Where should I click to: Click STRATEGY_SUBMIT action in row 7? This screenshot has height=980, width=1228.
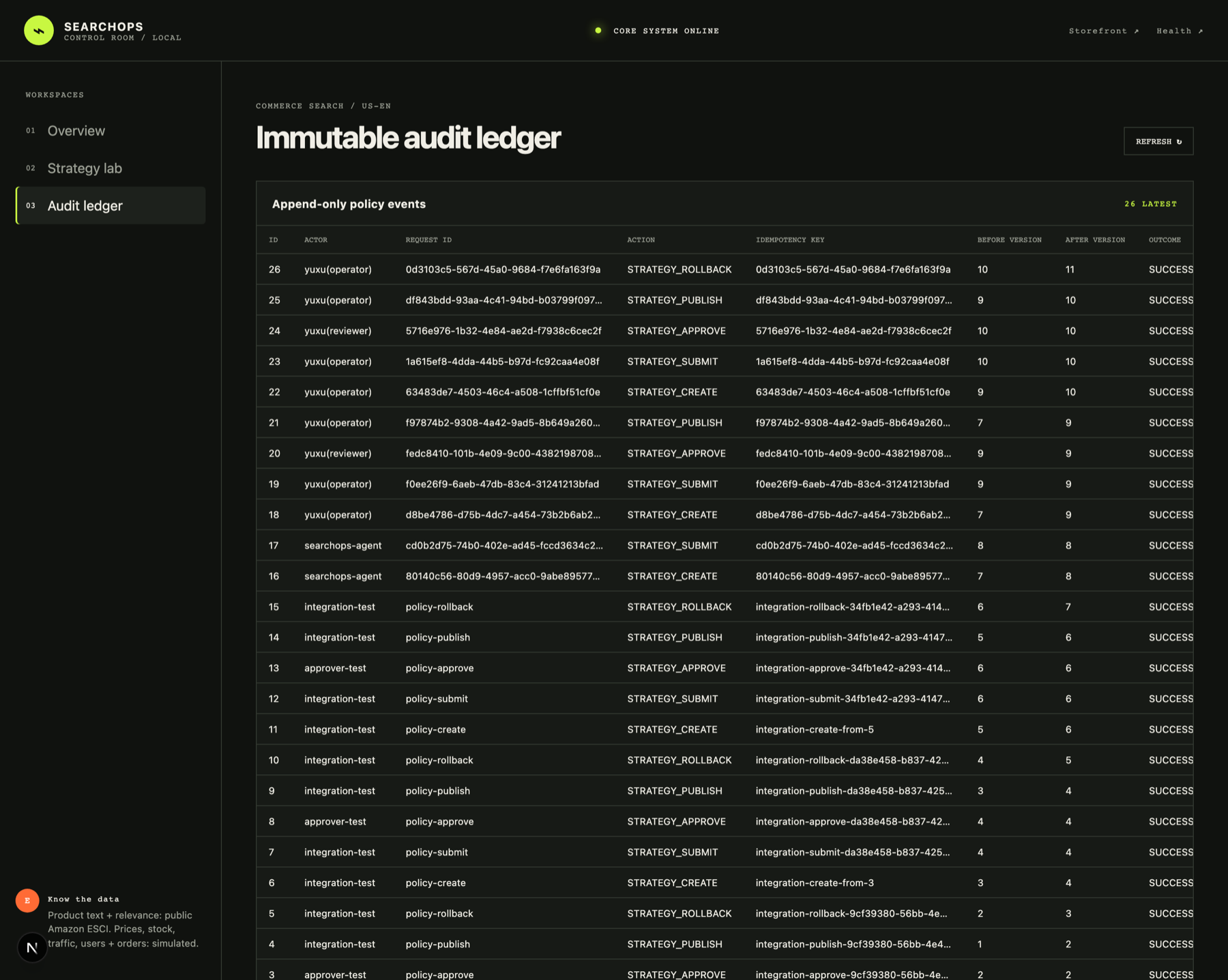(672, 852)
